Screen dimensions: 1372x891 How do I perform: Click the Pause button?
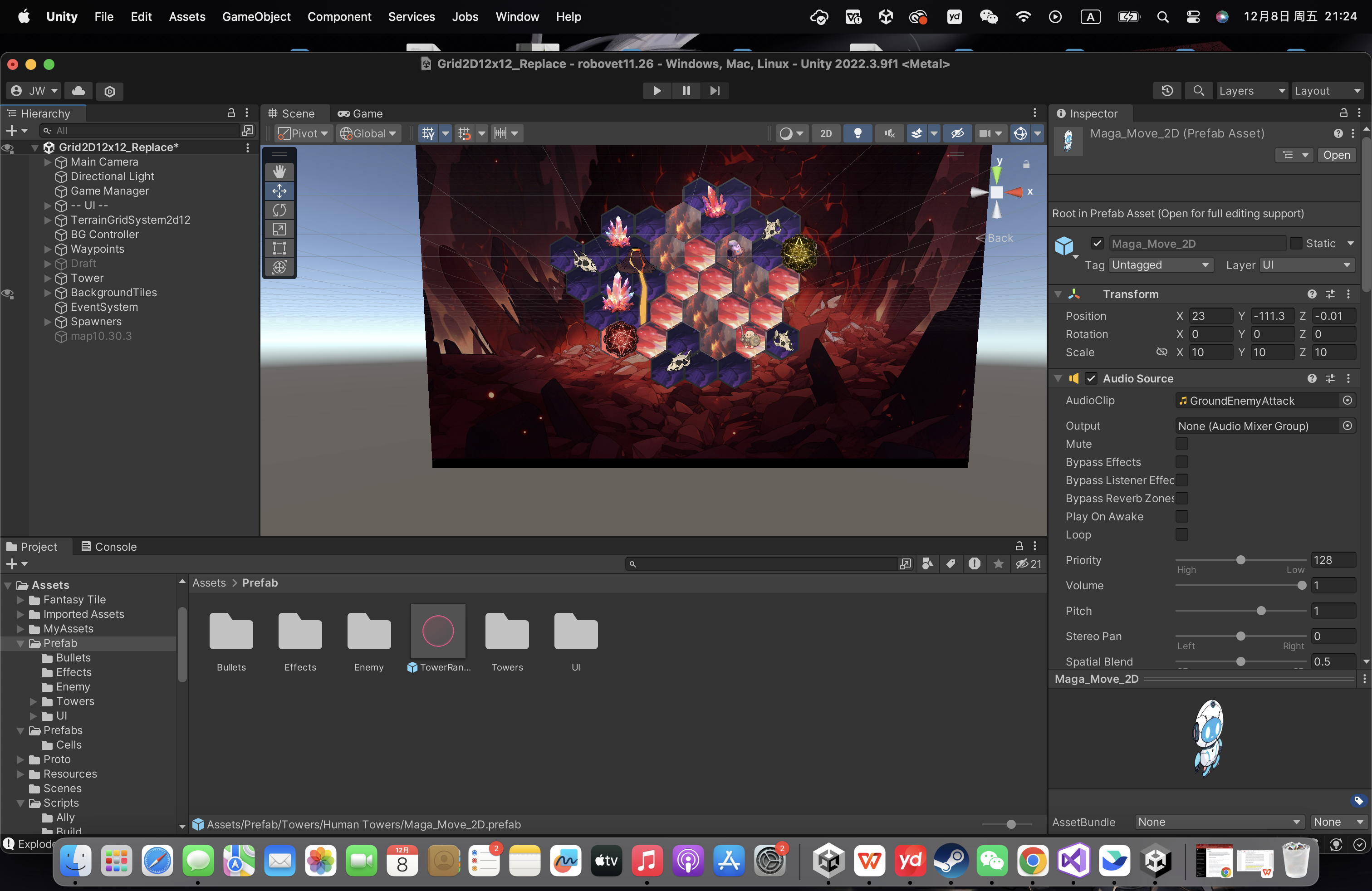click(x=686, y=90)
